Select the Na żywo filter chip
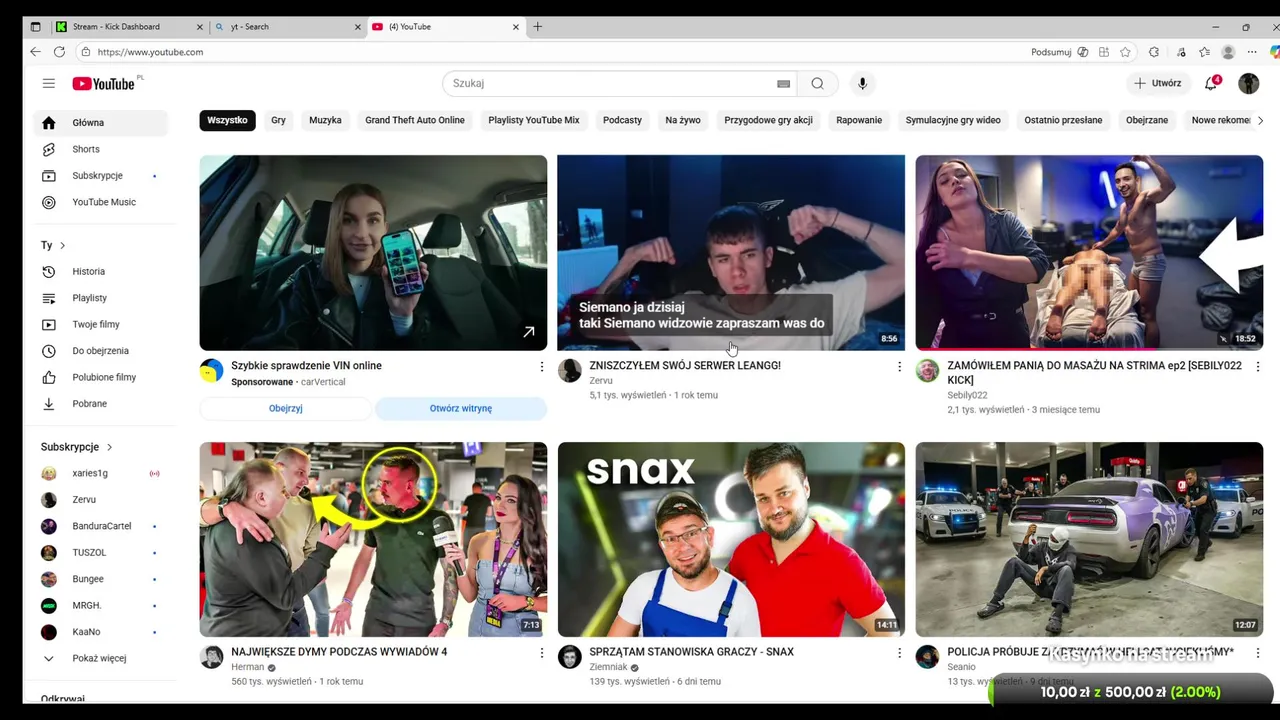Viewport: 1280px width, 720px height. pyautogui.click(x=683, y=120)
